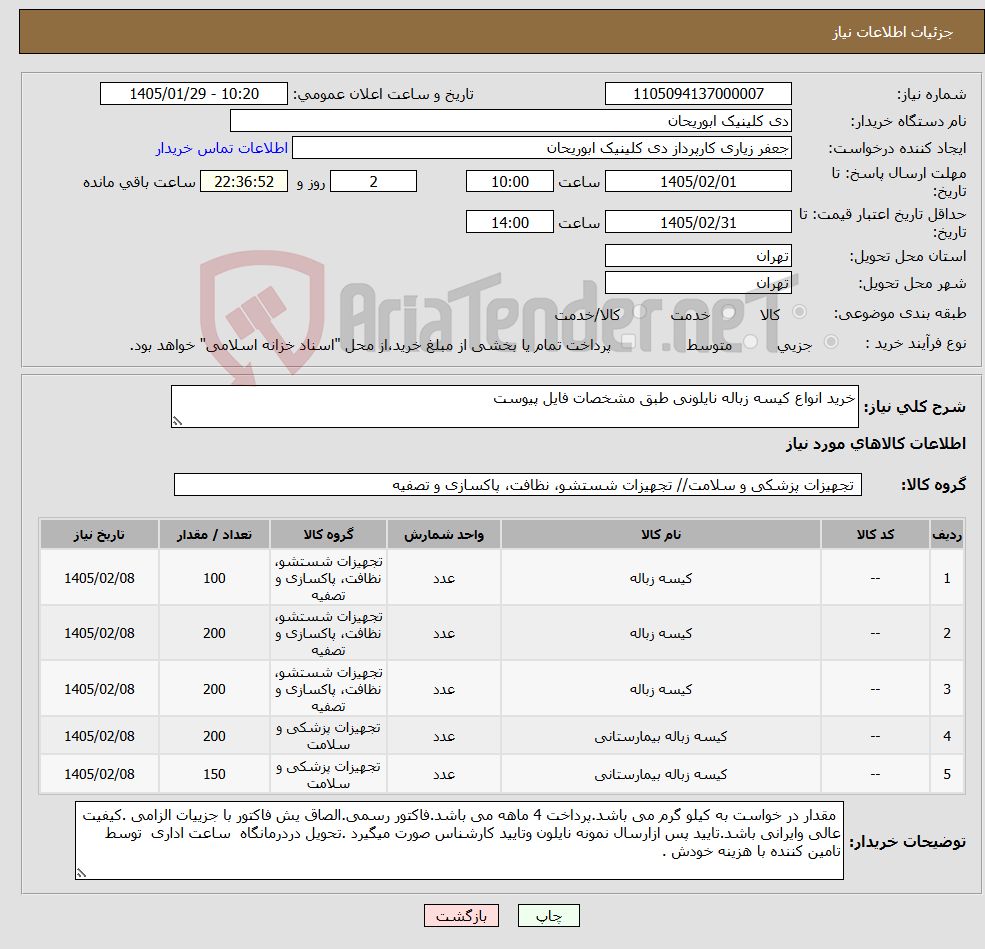Click the بازگشت back button
Screen dimensions: 985x949
coord(461,916)
